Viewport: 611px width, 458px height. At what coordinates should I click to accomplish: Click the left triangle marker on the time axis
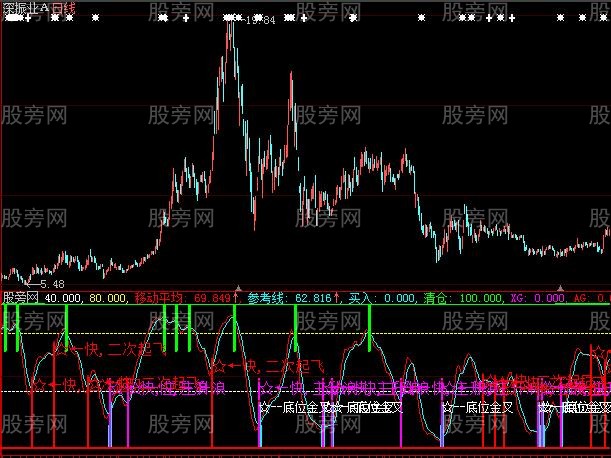[x=238, y=288]
